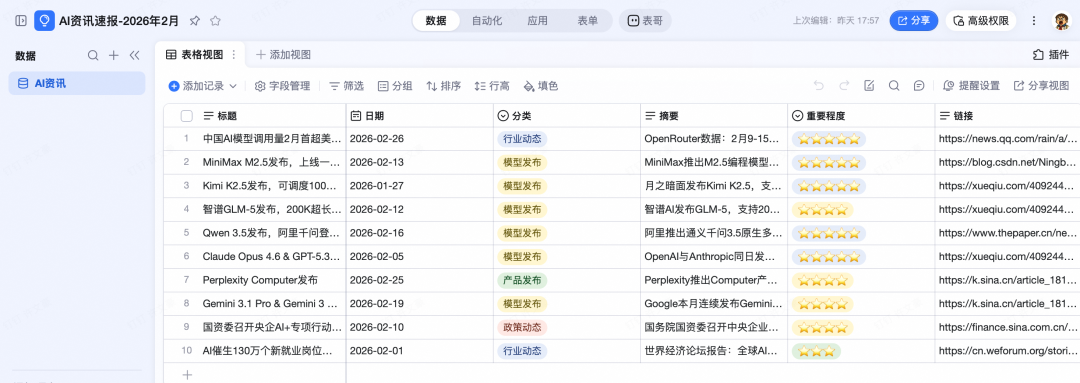
Task: Adjust 行高 row height
Action: coord(492,86)
